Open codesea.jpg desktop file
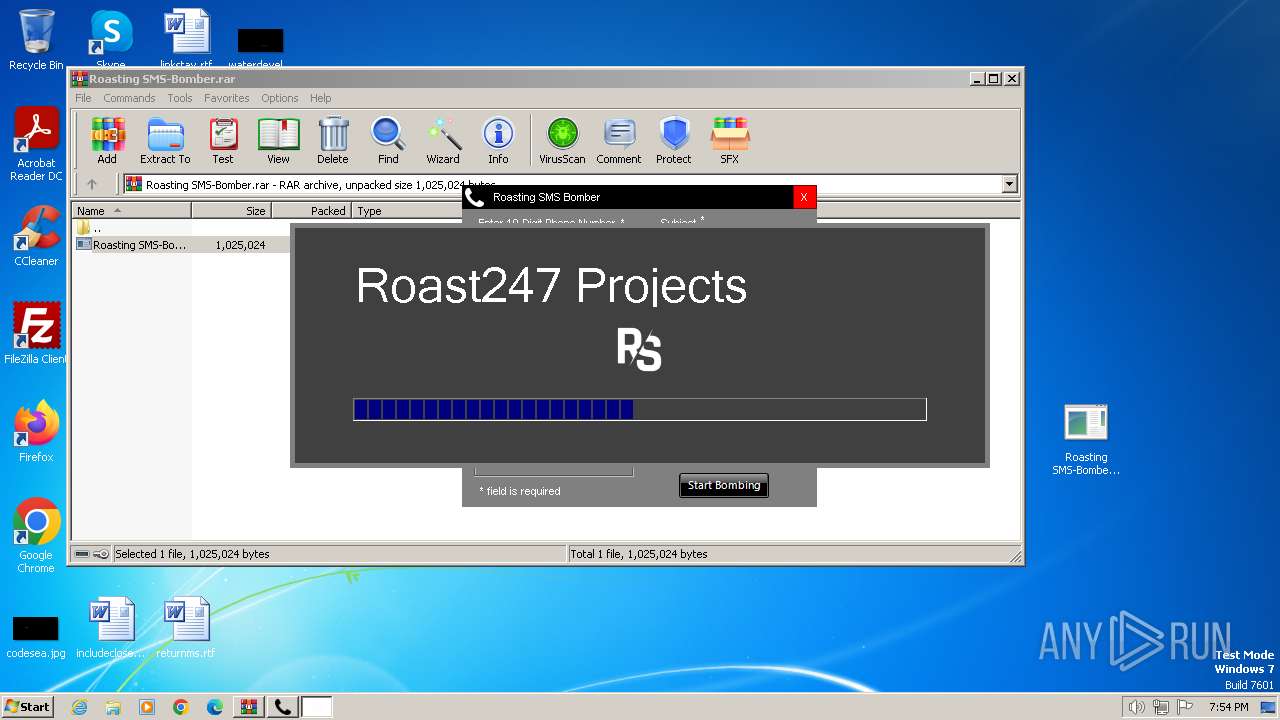The height and width of the screenshot is (720, 1280). [x=36, y=636]
